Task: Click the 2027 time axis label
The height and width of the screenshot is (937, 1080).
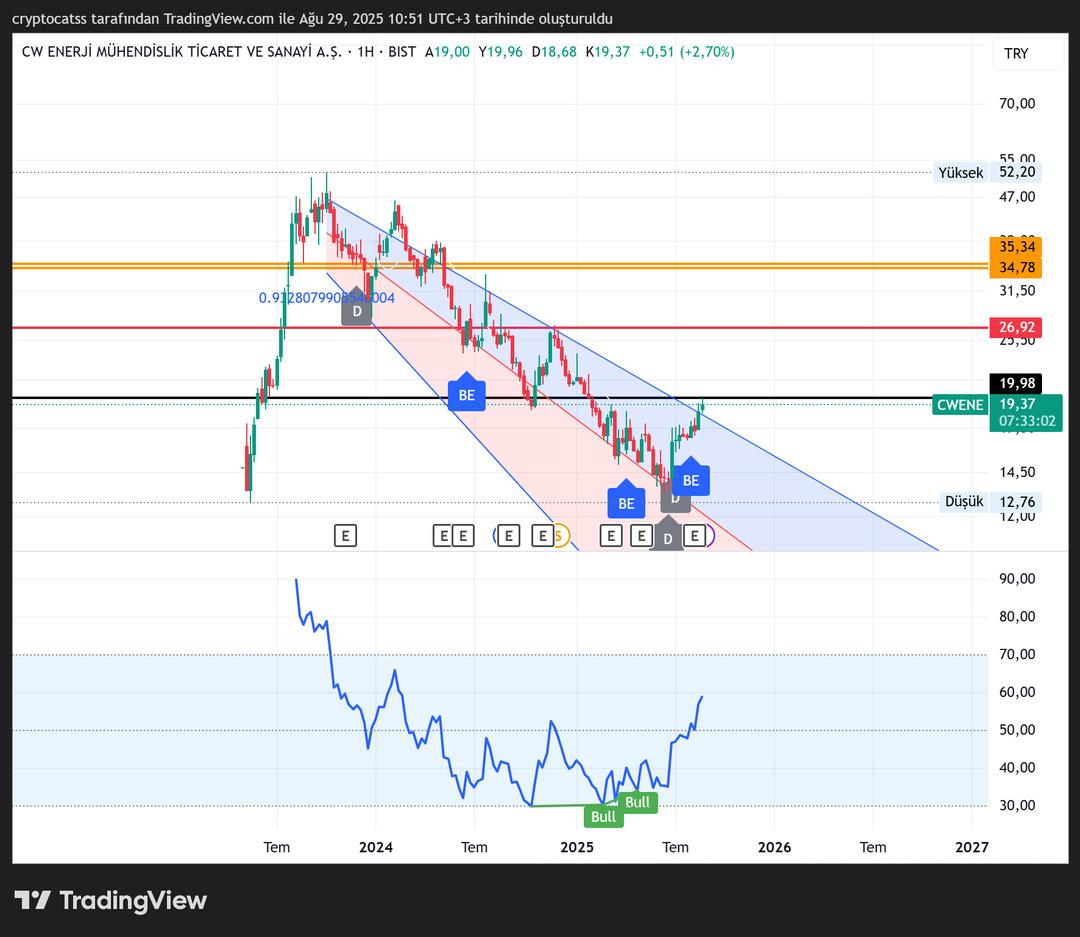Action: (971, 847)
